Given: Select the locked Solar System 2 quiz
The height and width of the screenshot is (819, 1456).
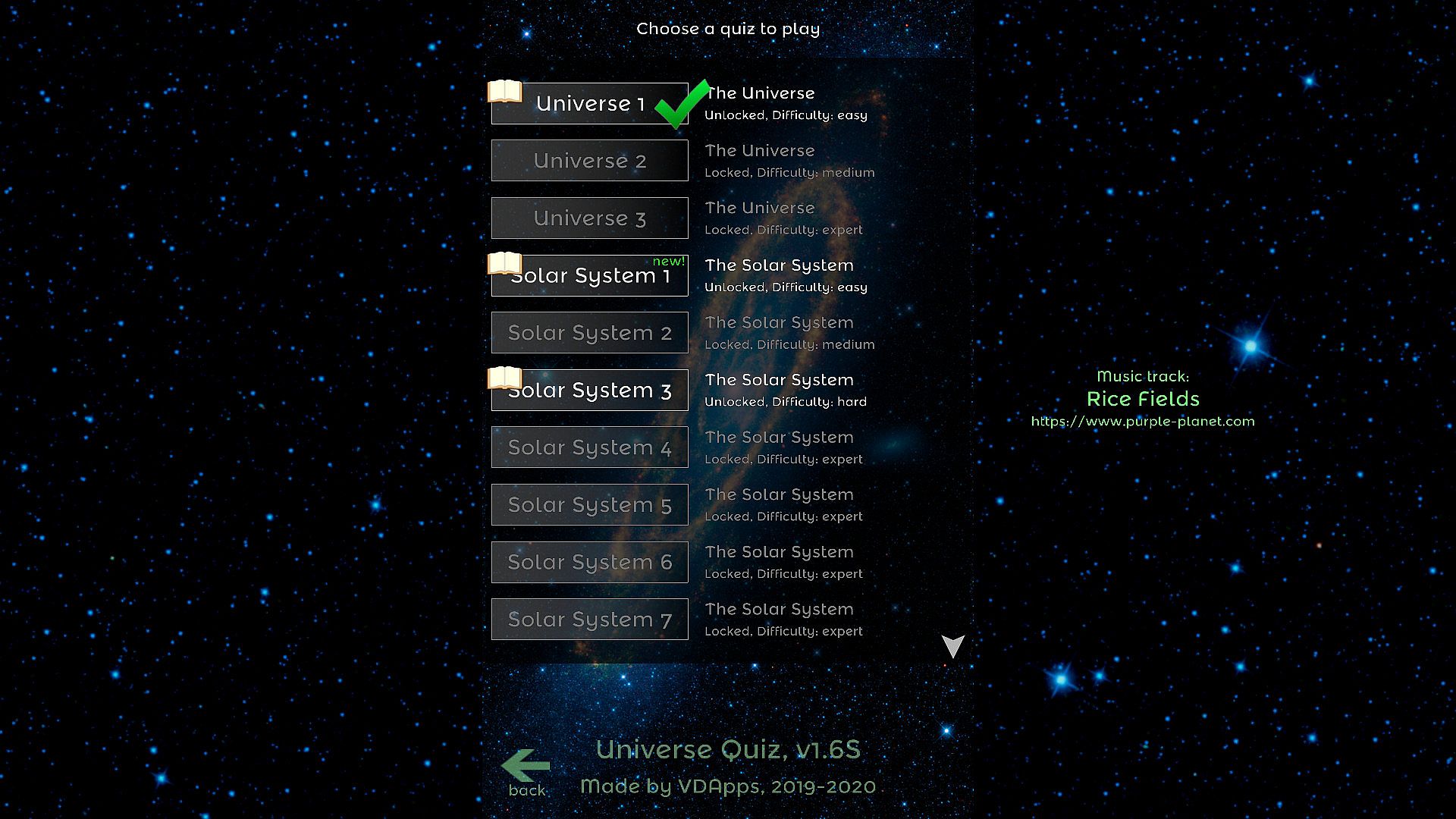Looking at the screenshot, I should coord(589,333).
